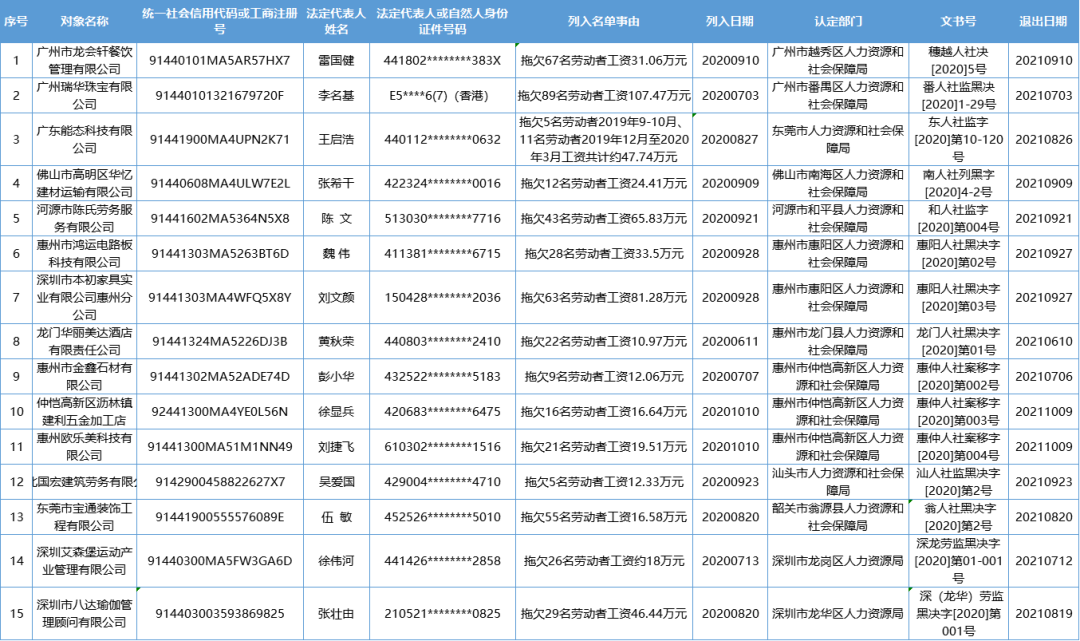This screenshot has width=1080, height=641.
Task: Select credit code 91441602MA5364N5X8
Action: click(x=220, y=218)
